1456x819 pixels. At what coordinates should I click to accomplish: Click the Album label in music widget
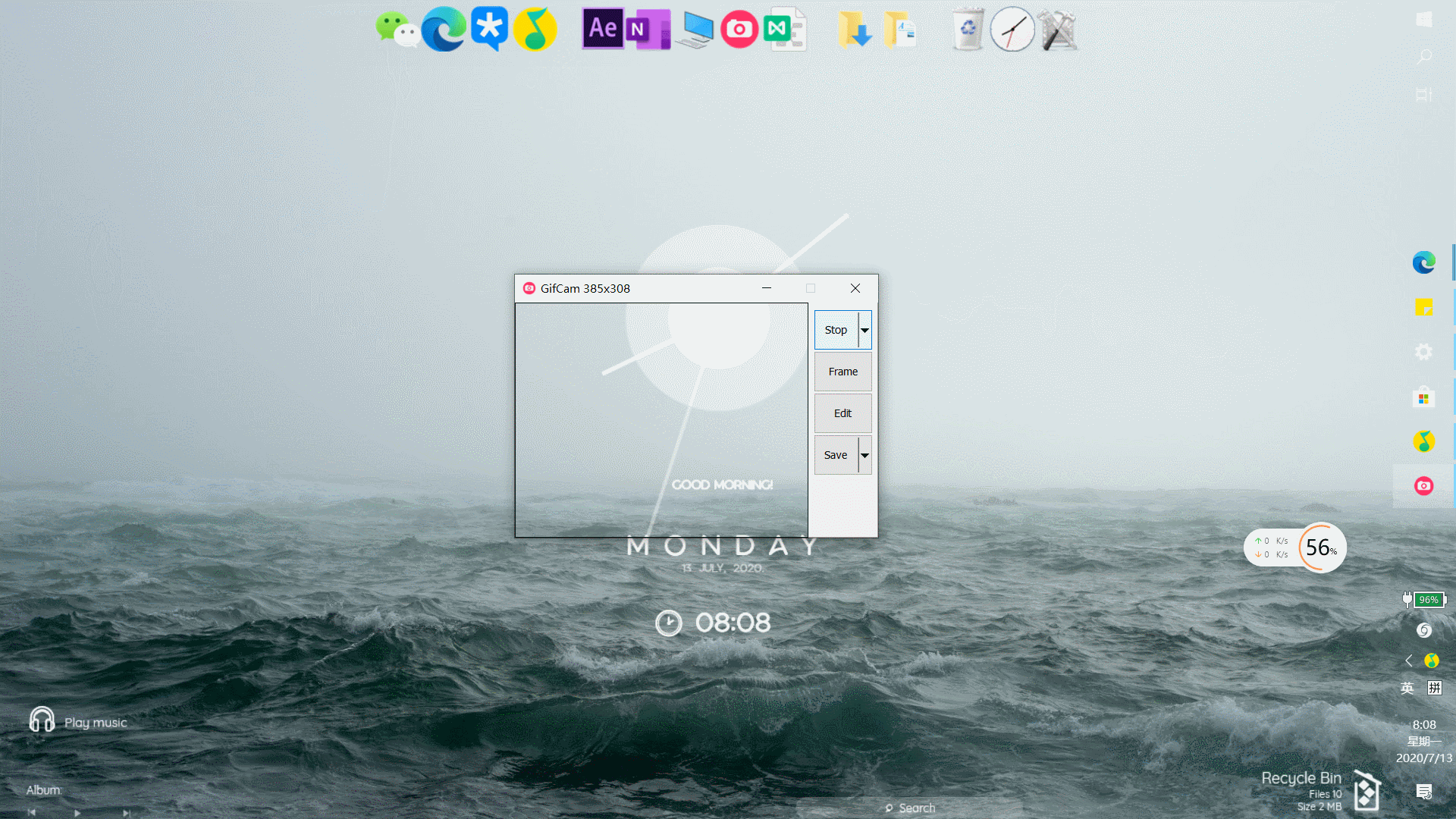tap(44, 790)
